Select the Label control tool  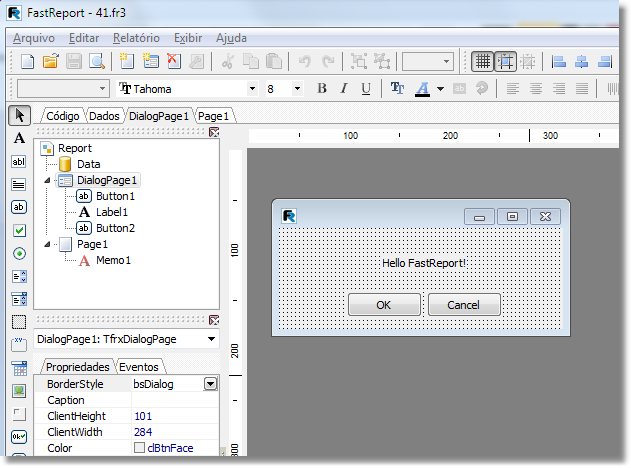click(19, 138)
